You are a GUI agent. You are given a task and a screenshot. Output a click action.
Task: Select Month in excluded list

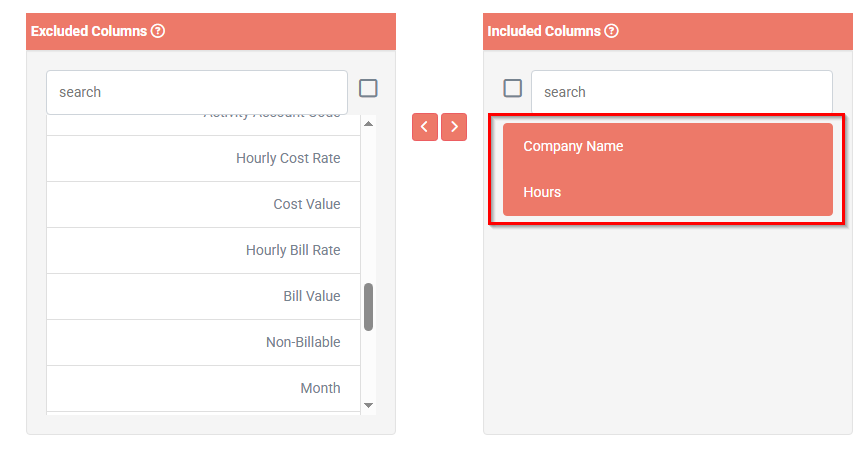point(203,388)
